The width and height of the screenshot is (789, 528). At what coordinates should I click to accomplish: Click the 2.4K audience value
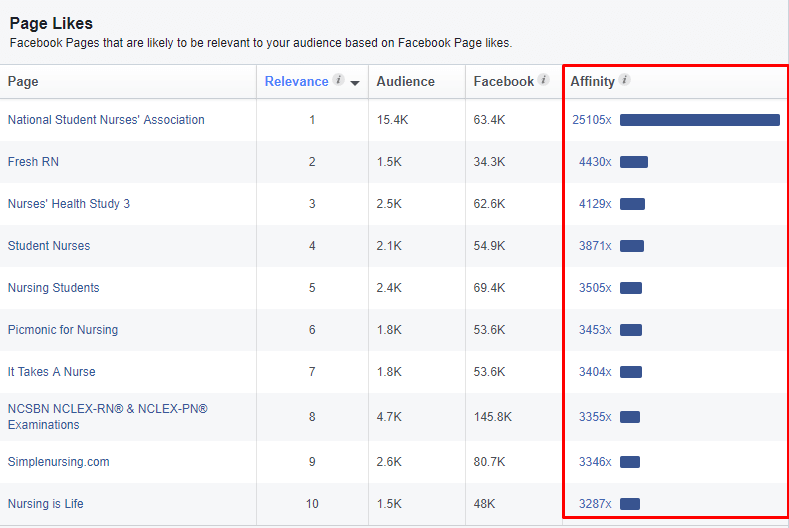coord(389,288)
